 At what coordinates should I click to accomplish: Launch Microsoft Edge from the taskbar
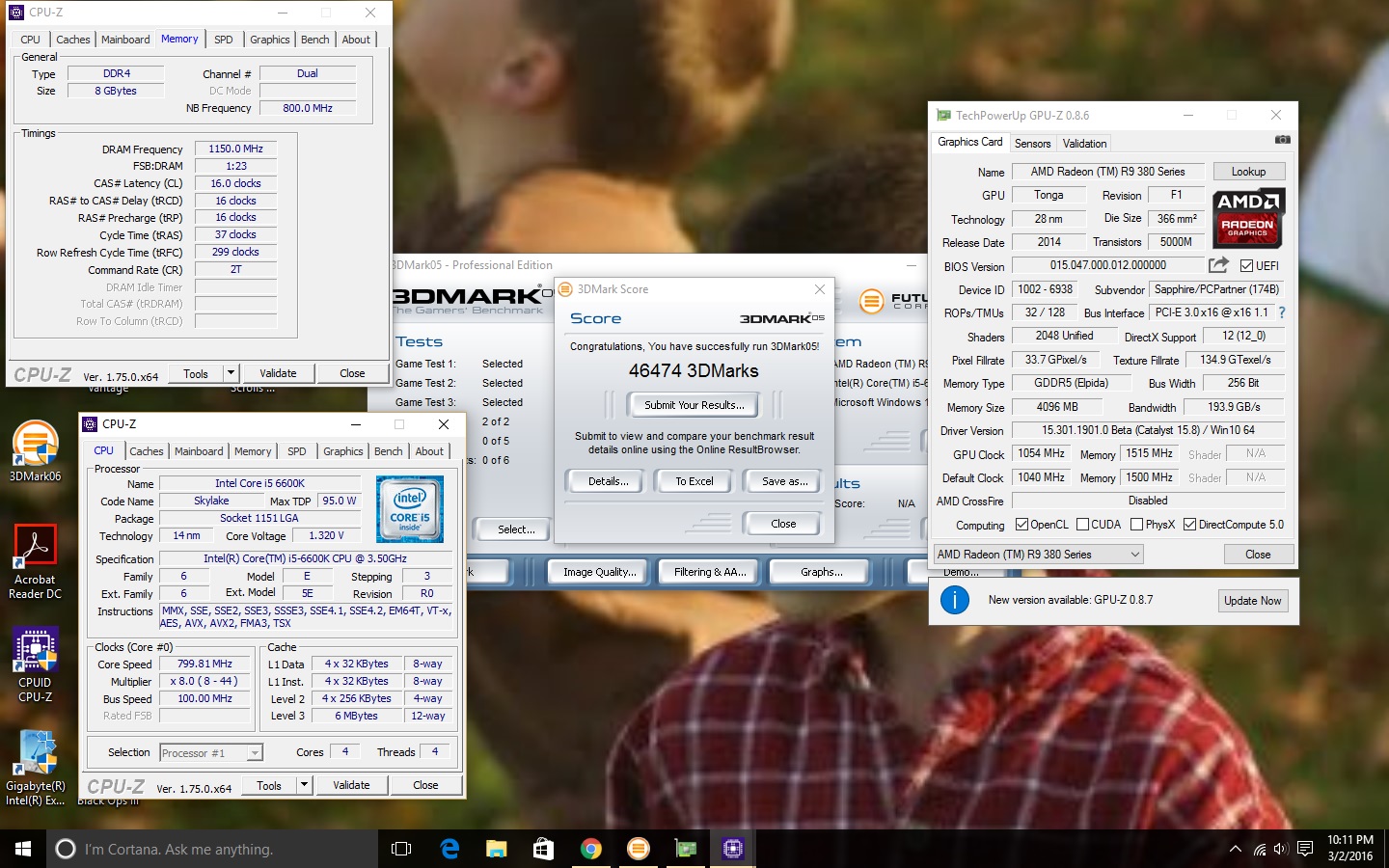(449, 849)
